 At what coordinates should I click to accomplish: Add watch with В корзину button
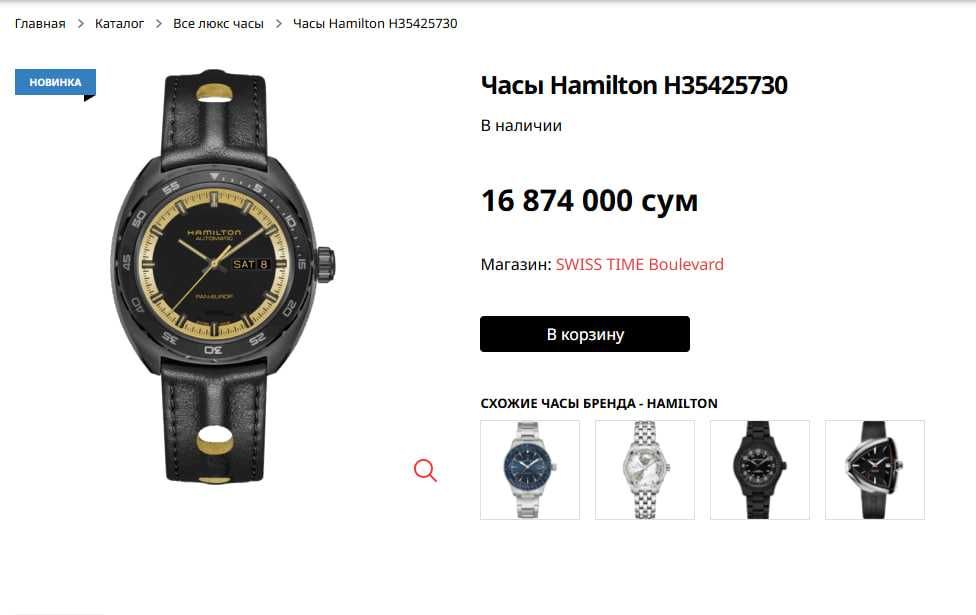click(x=584, y=334)
